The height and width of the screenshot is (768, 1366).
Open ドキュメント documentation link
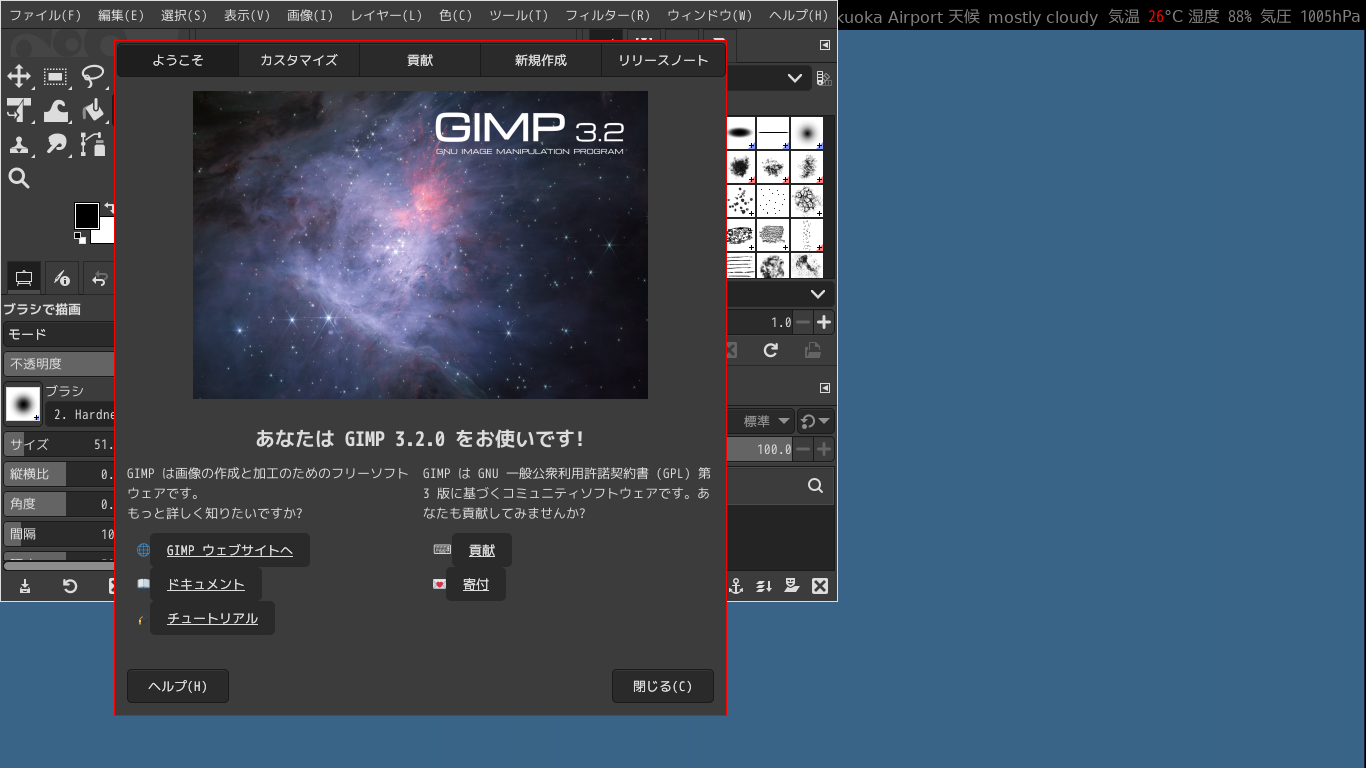click(x=206, y=584)
